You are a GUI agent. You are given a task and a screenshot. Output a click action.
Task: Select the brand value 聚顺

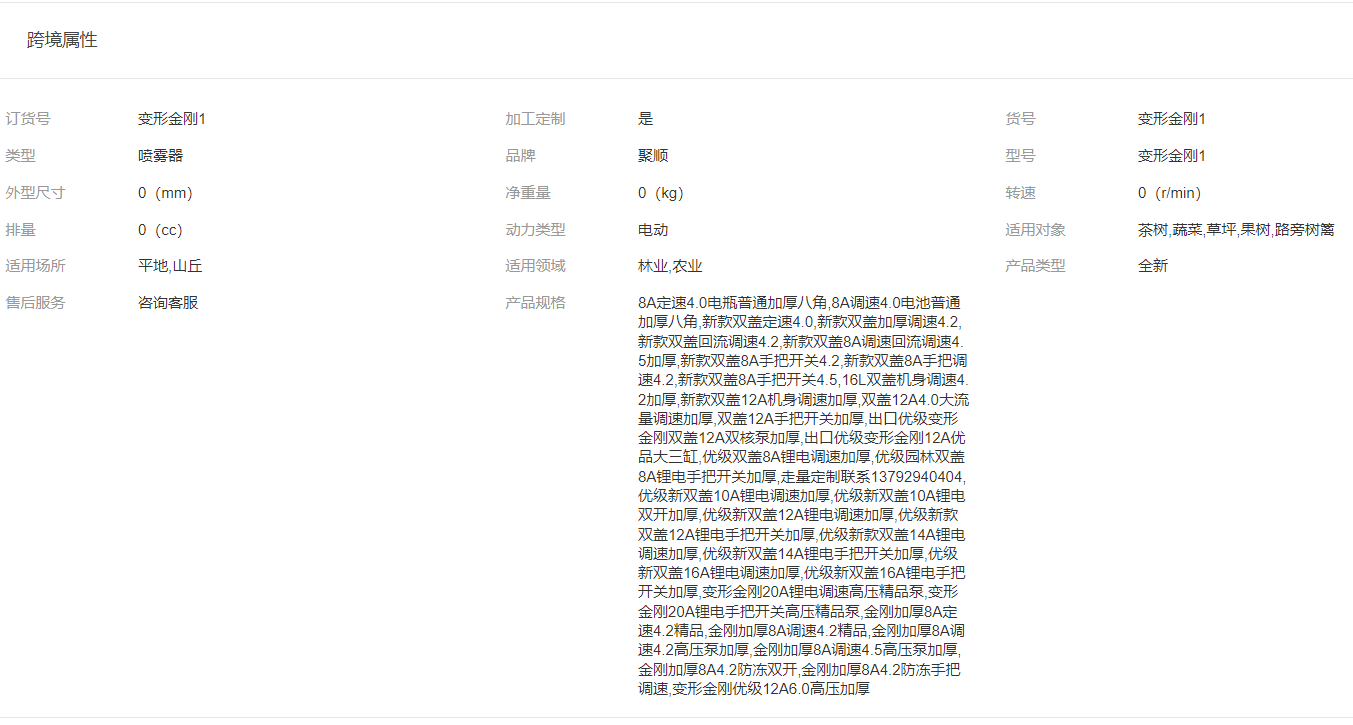[x=653, y=156]
